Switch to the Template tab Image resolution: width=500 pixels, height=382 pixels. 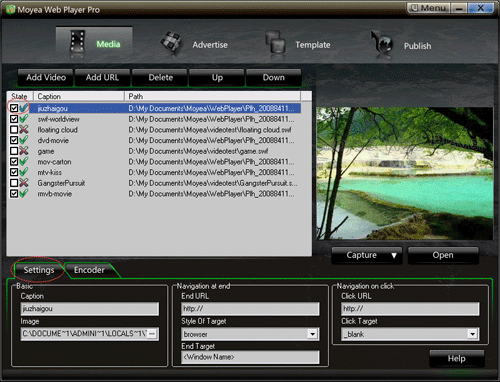tap(298, 44)
